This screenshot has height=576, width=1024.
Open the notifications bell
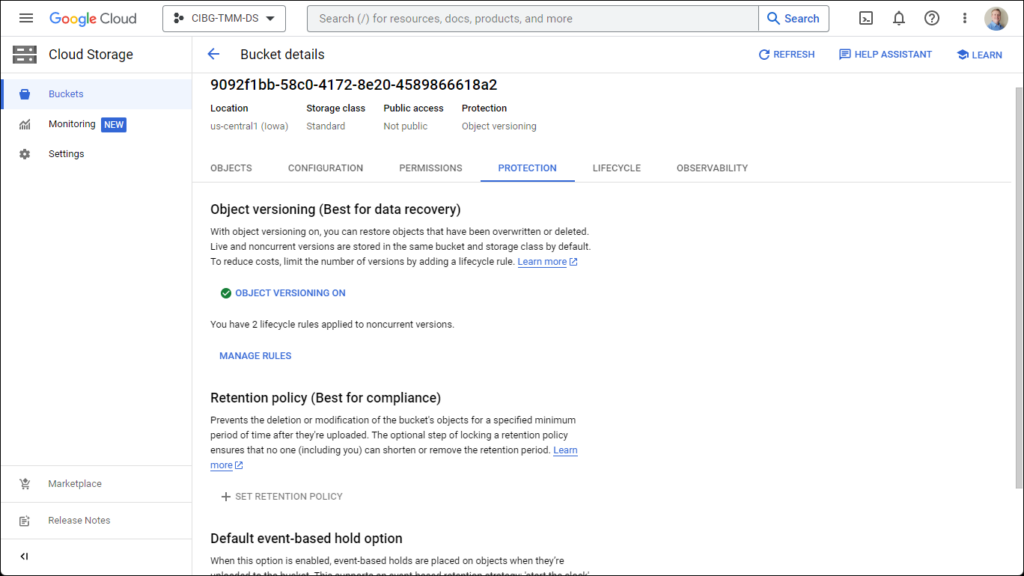point(899,18)
